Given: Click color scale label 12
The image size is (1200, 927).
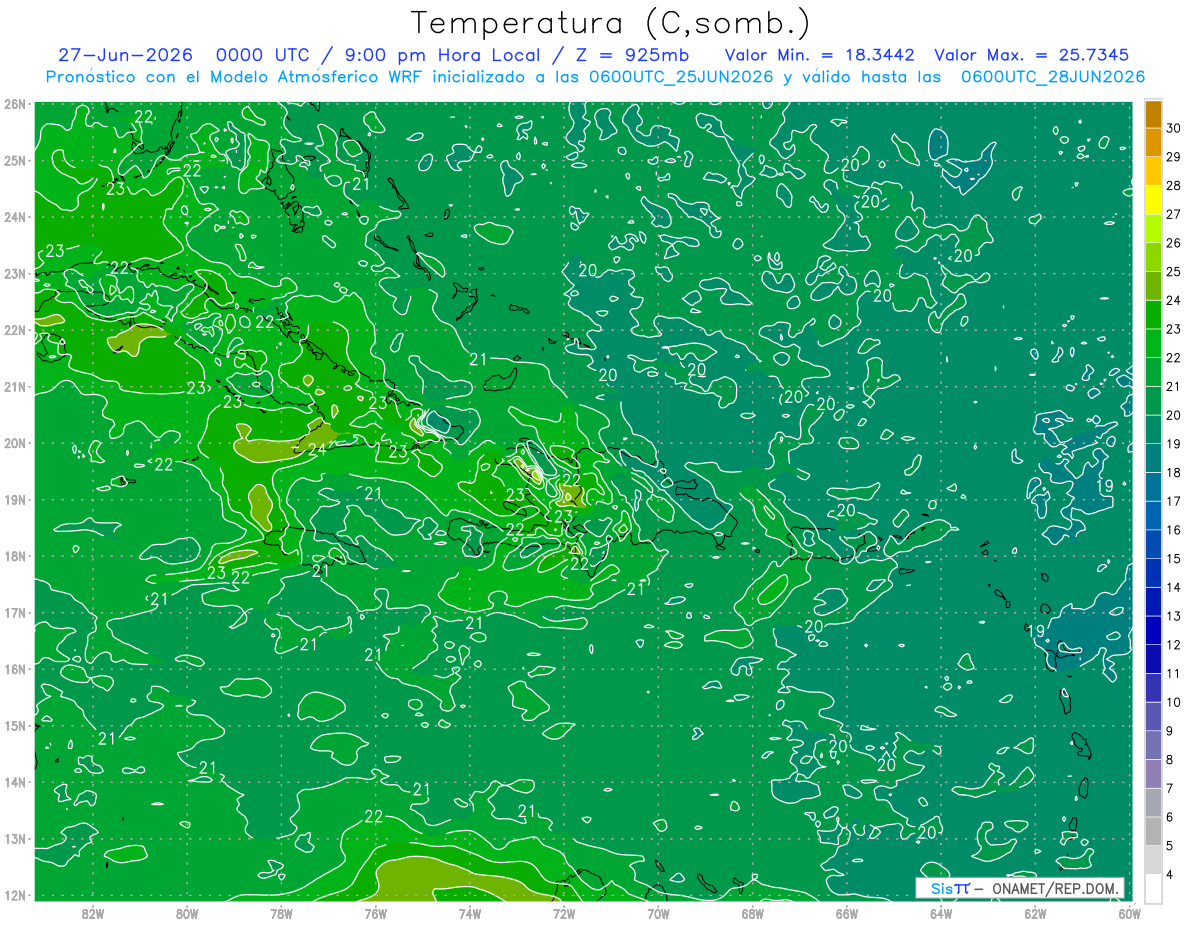Looking at the screenshot, I should click(1174, 644).
